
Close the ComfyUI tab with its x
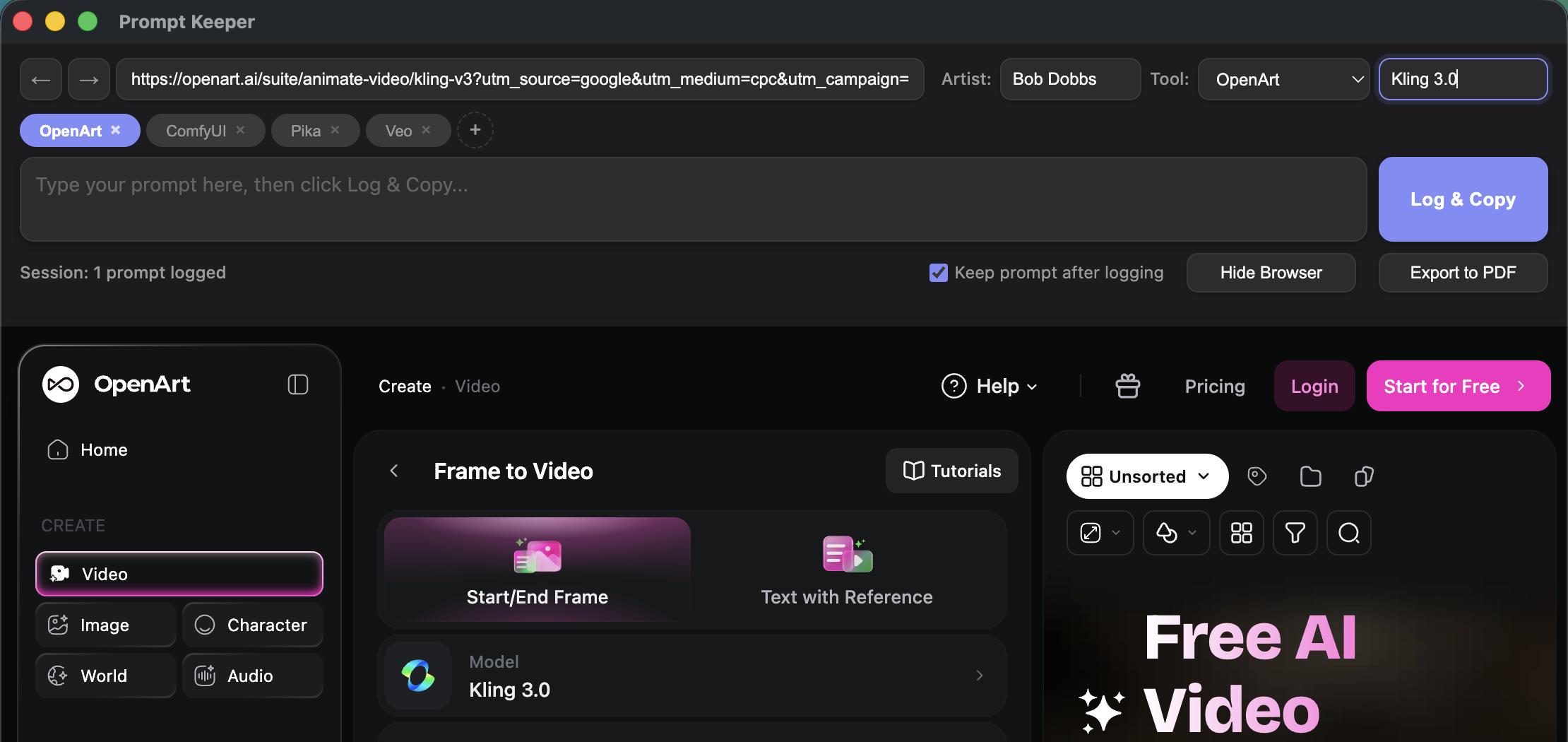[x=240, y=130]
